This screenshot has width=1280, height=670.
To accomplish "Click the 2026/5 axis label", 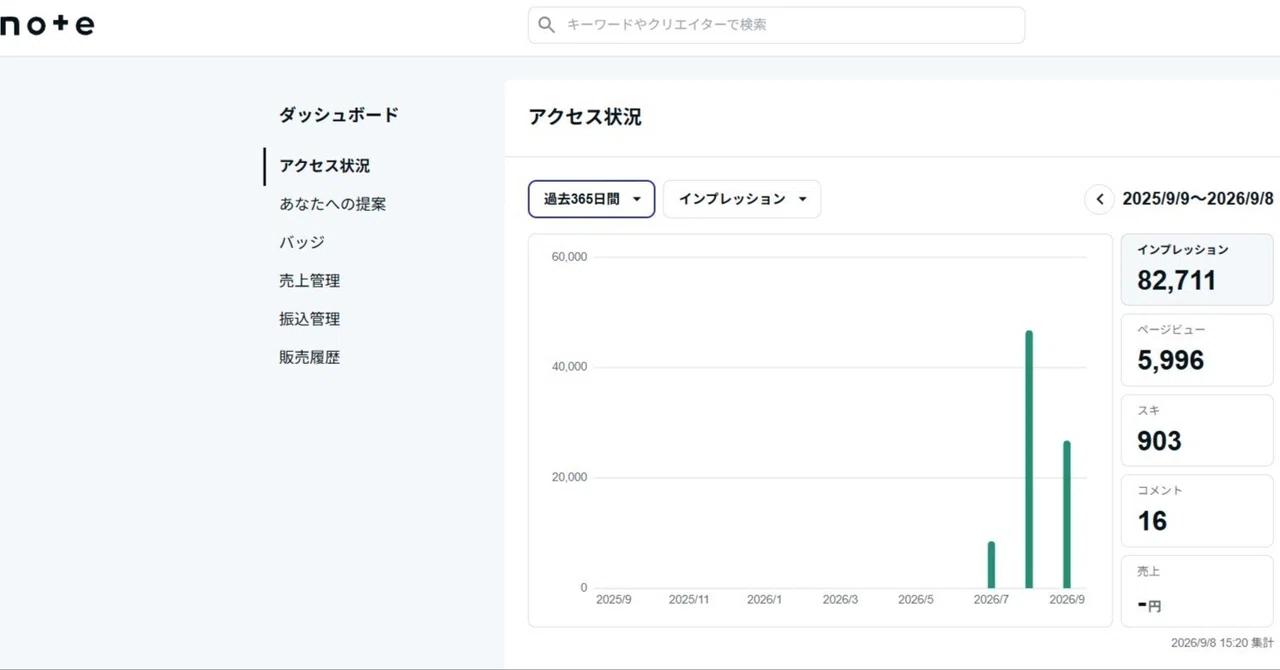I will tap(916, 600).
